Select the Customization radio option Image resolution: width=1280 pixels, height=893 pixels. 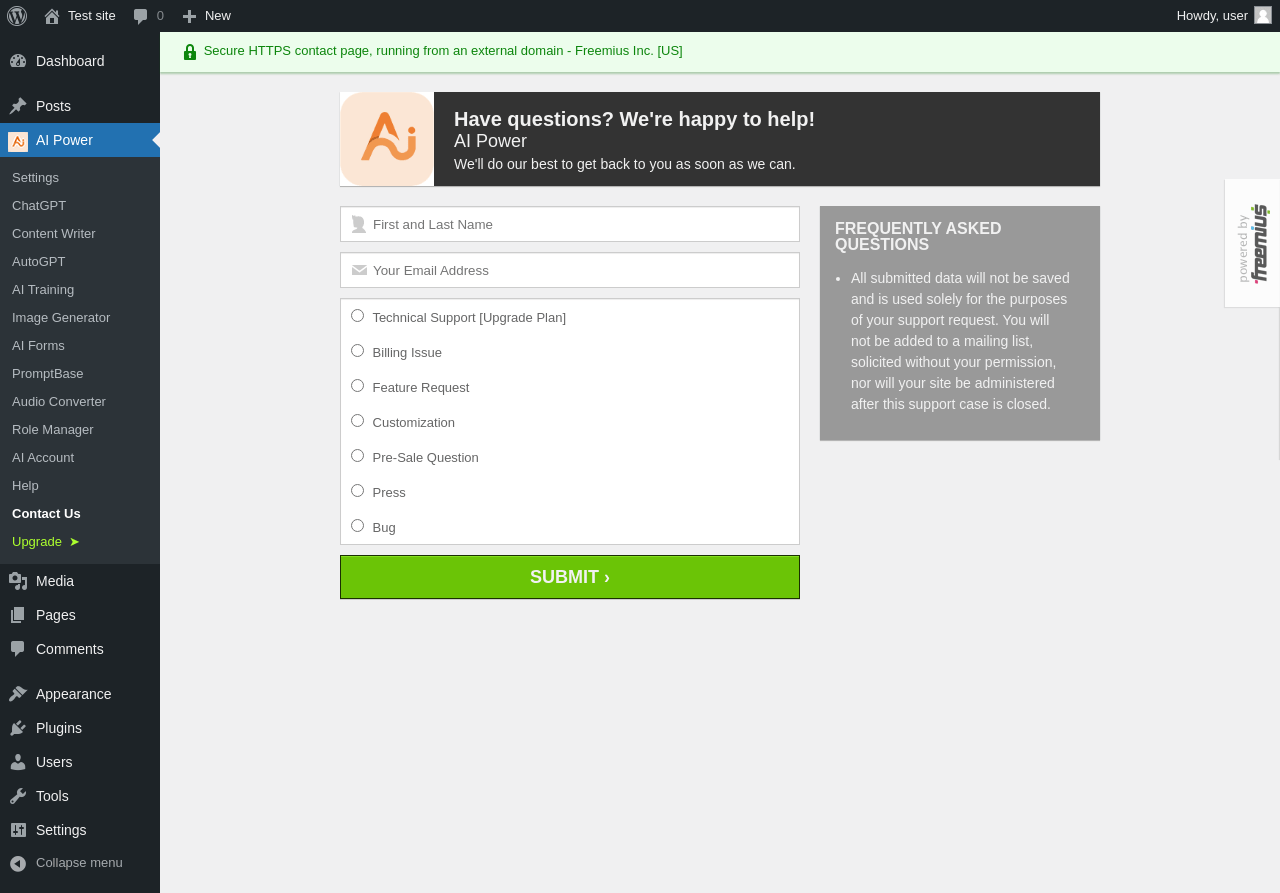click(357, 421)
